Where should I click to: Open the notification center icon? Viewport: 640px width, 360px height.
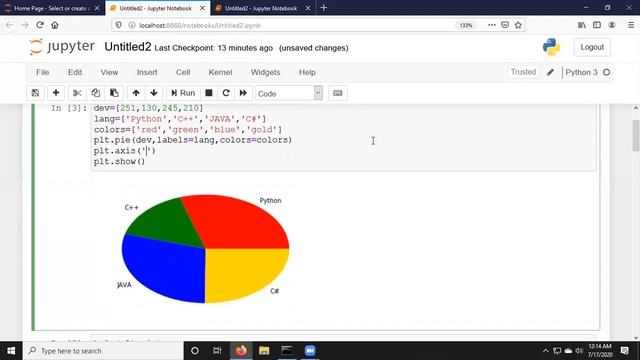(624, 351)
